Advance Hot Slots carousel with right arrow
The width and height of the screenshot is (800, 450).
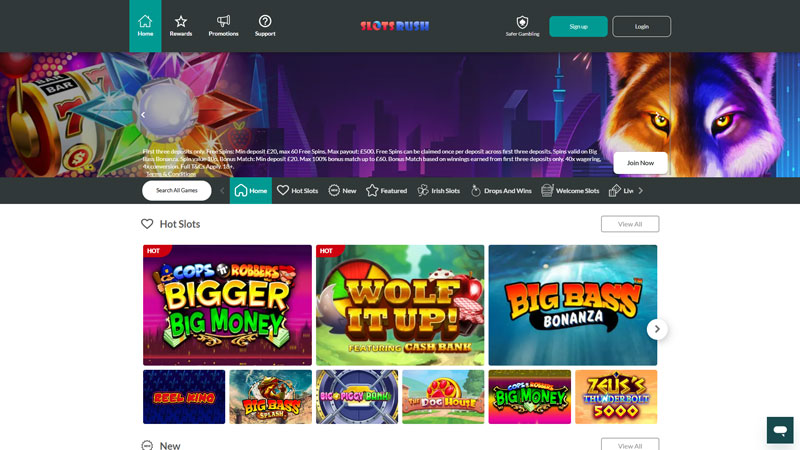pos(657,329)
